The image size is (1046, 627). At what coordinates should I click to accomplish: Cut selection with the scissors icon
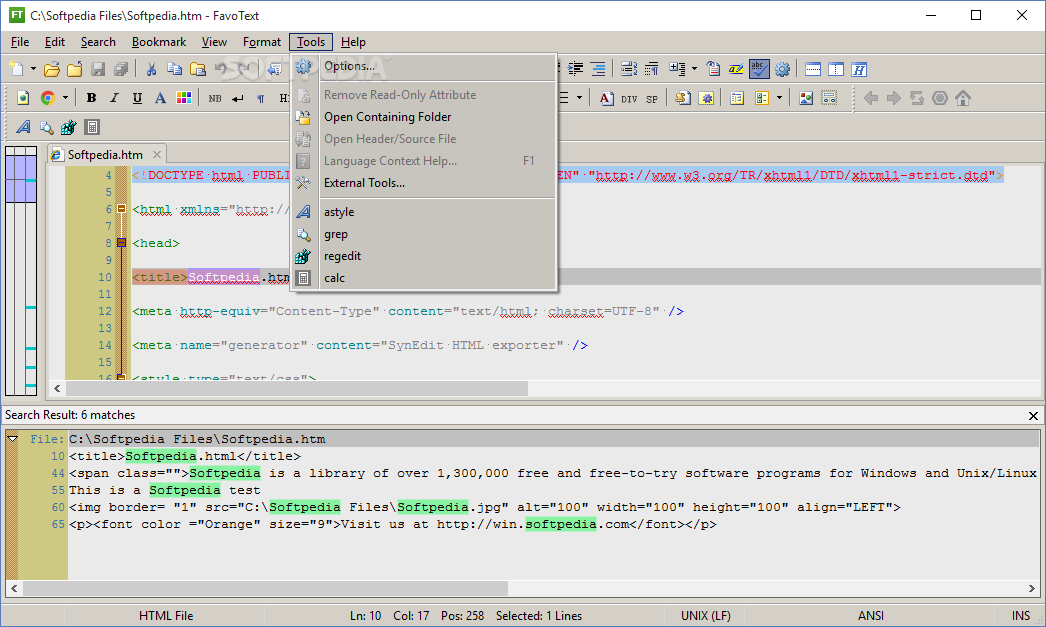(x=151, y=69)
